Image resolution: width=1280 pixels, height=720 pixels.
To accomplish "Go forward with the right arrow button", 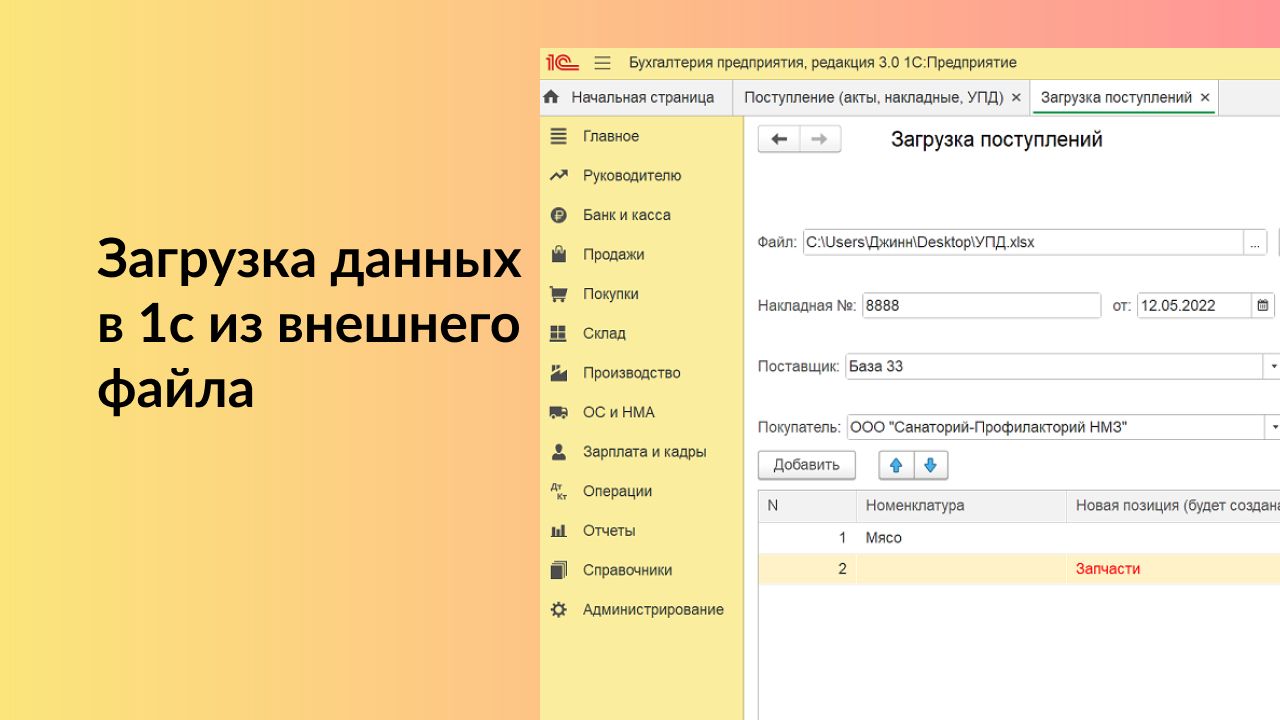I will pyautogui.click(x=820, y=140).
